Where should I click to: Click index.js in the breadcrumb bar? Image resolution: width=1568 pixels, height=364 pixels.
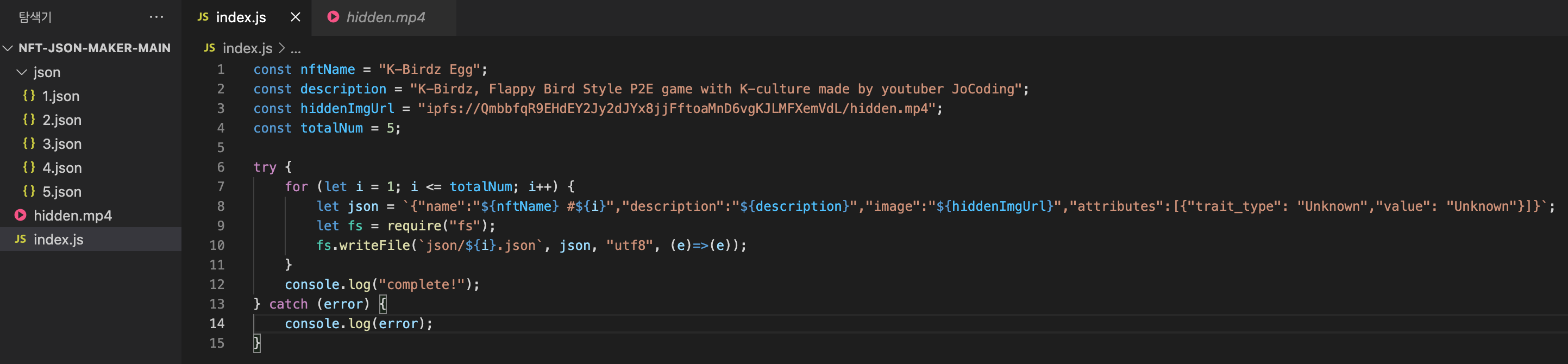247,48
